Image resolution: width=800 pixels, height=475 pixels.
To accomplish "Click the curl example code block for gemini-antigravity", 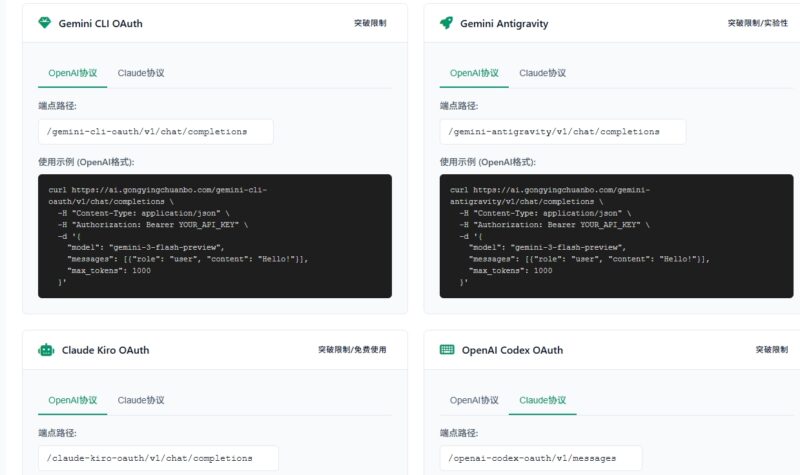I will (616, 236).
